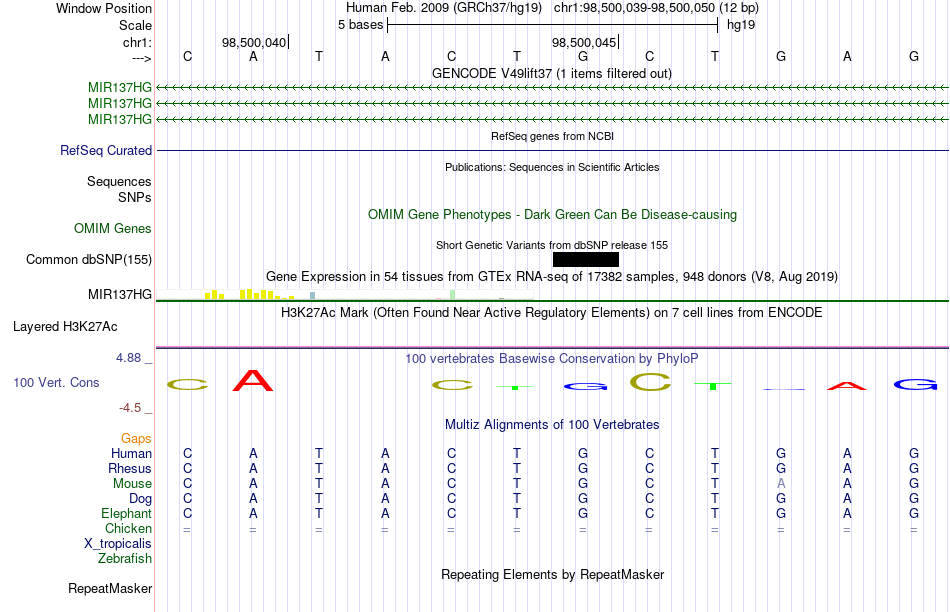Click the Rhesus alignment row label
The image size is (950, 612).
pyautogui.click(x=130, y=469)
